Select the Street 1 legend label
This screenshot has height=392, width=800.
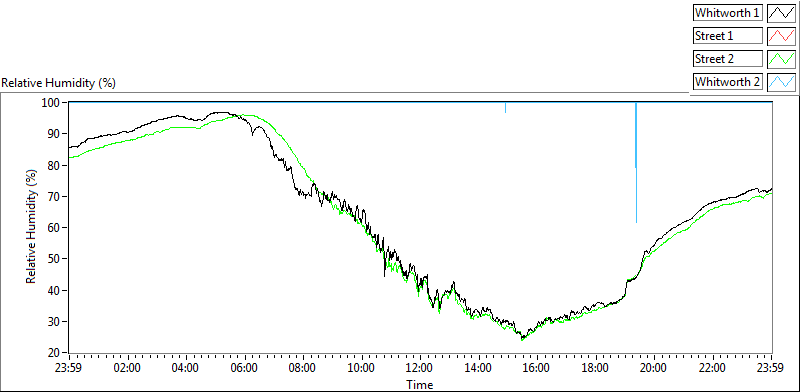[x=728, y=36]
